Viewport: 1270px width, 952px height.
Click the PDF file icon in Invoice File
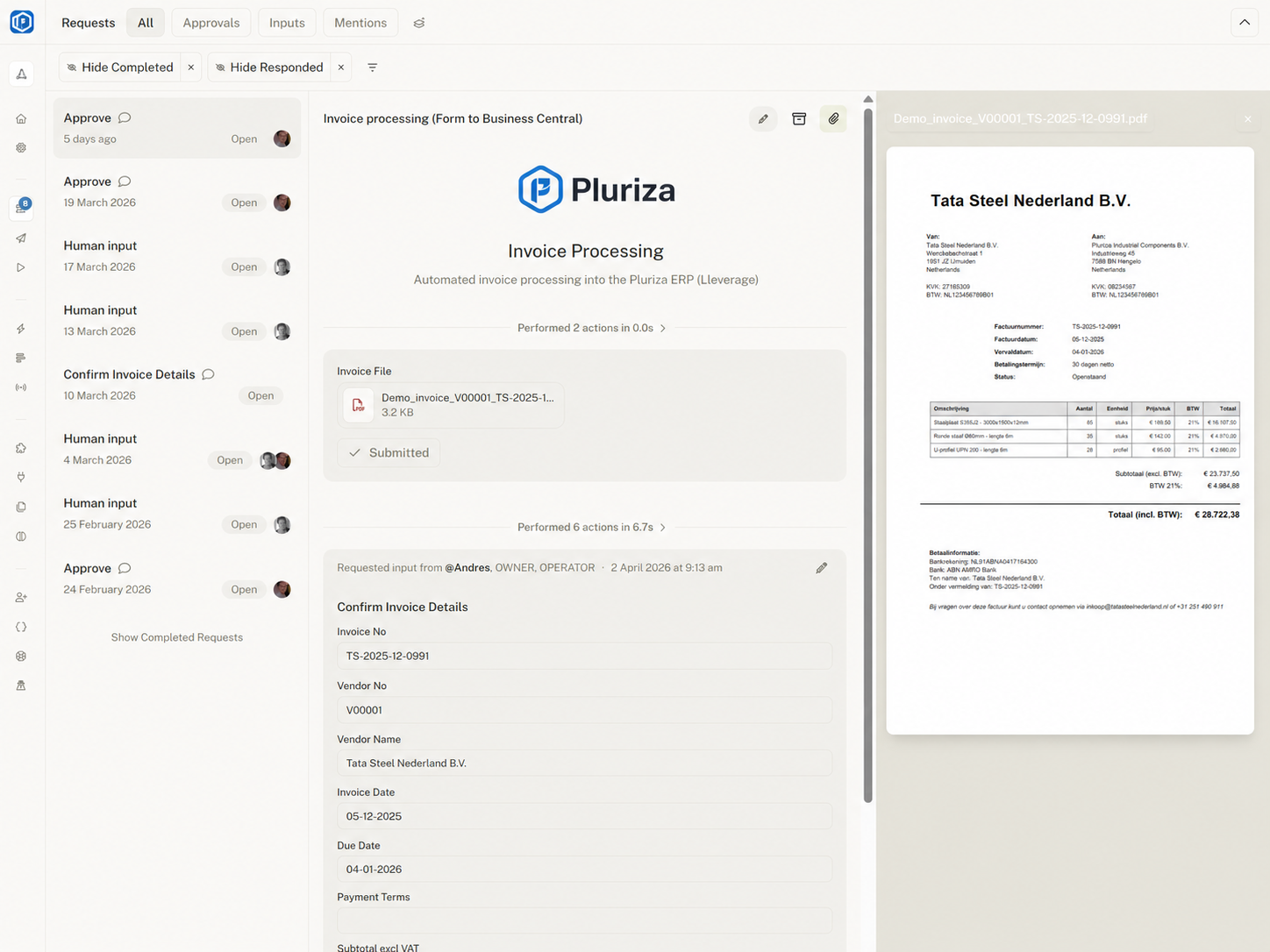click(x=358, y=405)
